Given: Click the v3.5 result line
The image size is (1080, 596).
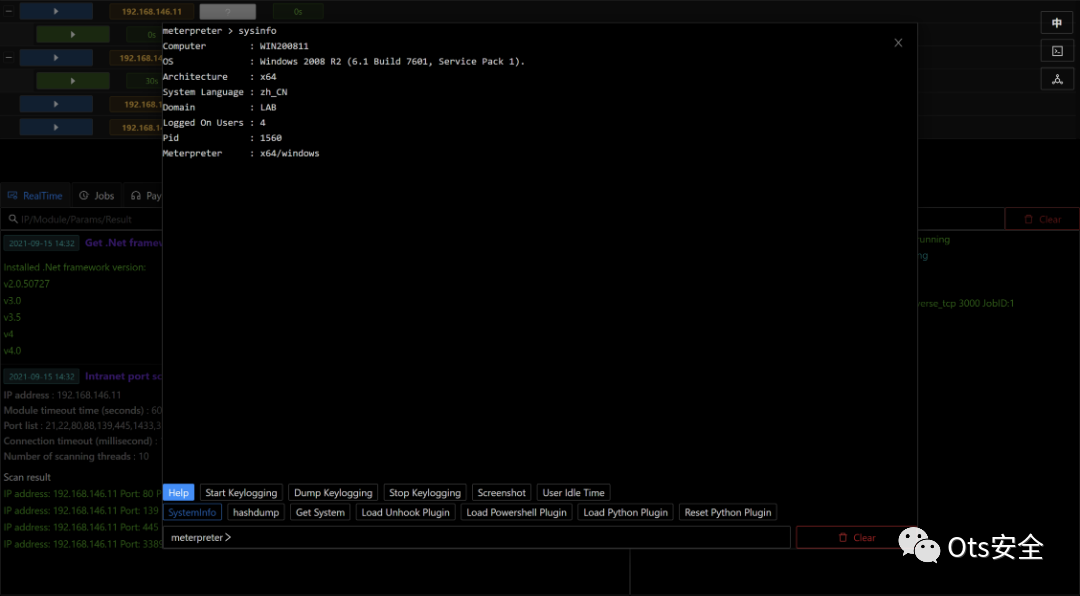Looking at the screenshot, I should [12, 317].
